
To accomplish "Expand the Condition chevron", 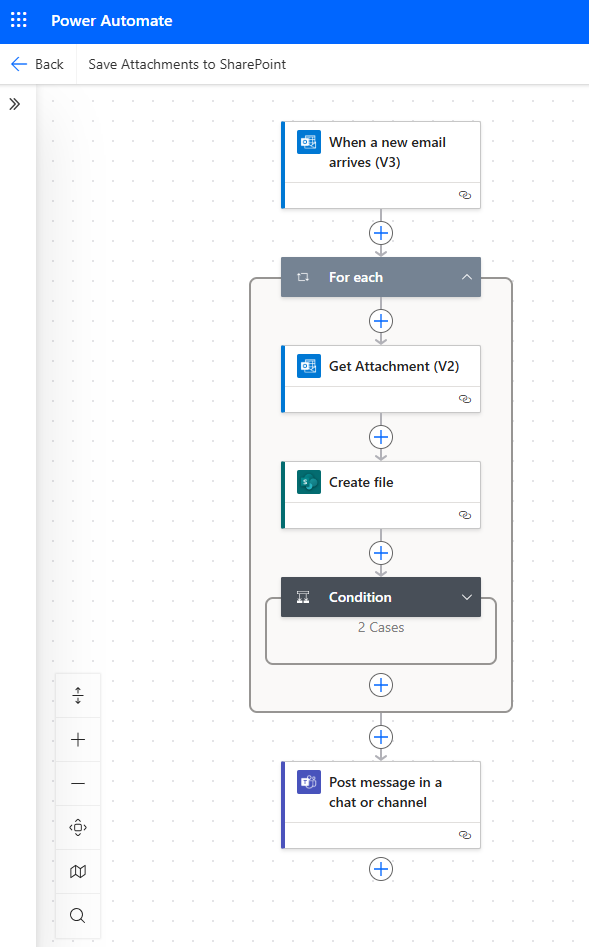I will click(466, 597).
